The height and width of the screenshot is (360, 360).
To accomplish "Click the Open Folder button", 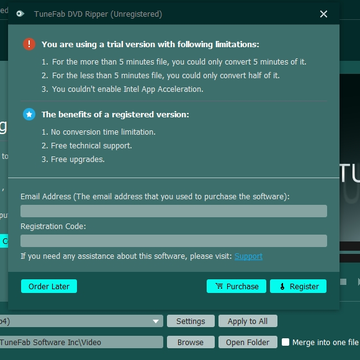I will (248, 342).
